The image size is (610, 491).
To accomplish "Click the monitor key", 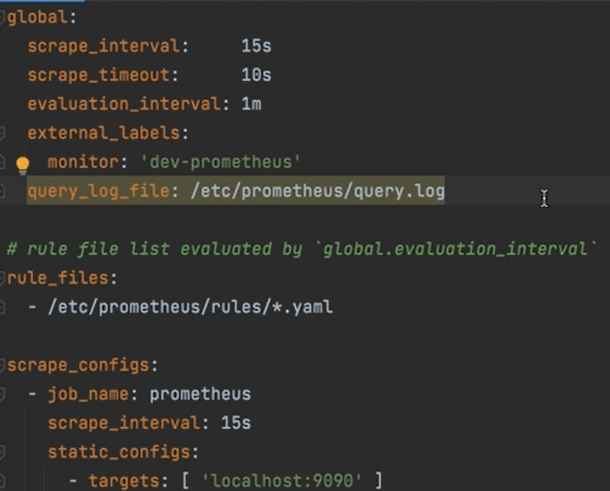I will pos(83,162).
